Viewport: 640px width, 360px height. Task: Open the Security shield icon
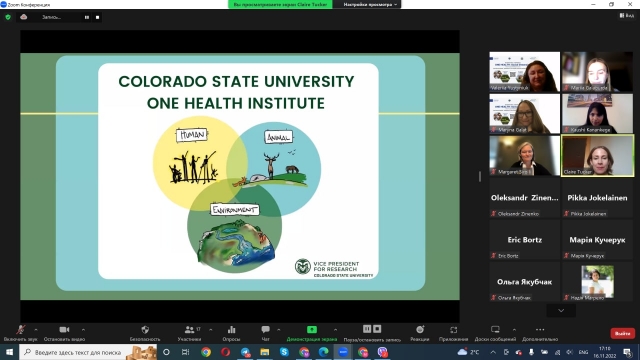point(145,329)
